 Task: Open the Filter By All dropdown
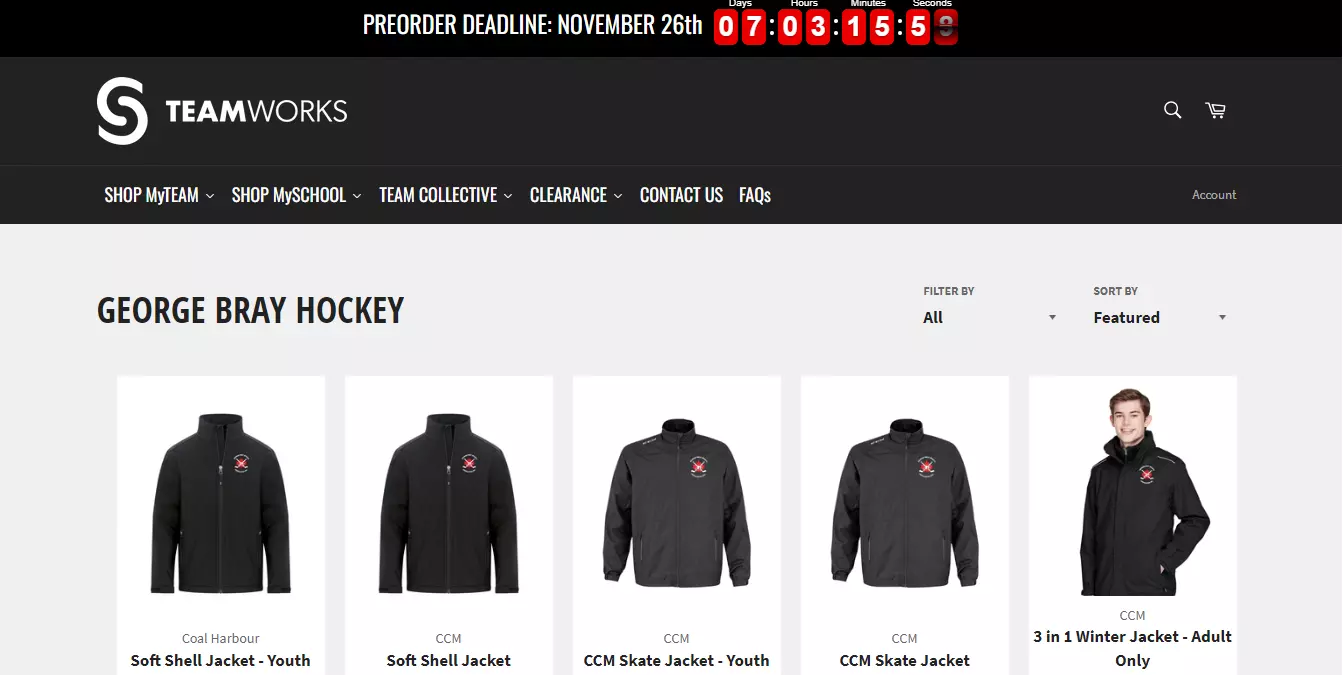tap(990, 317)
